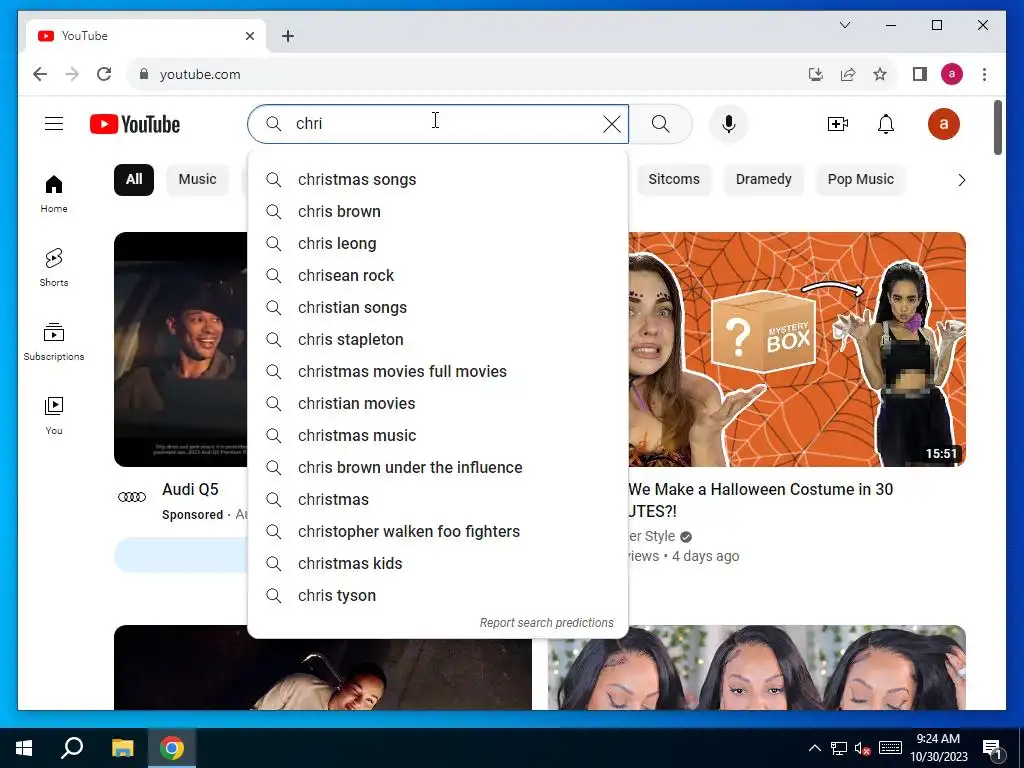Close the YouTube browser tab
1024x768 pixels.
tap(249, 36)
